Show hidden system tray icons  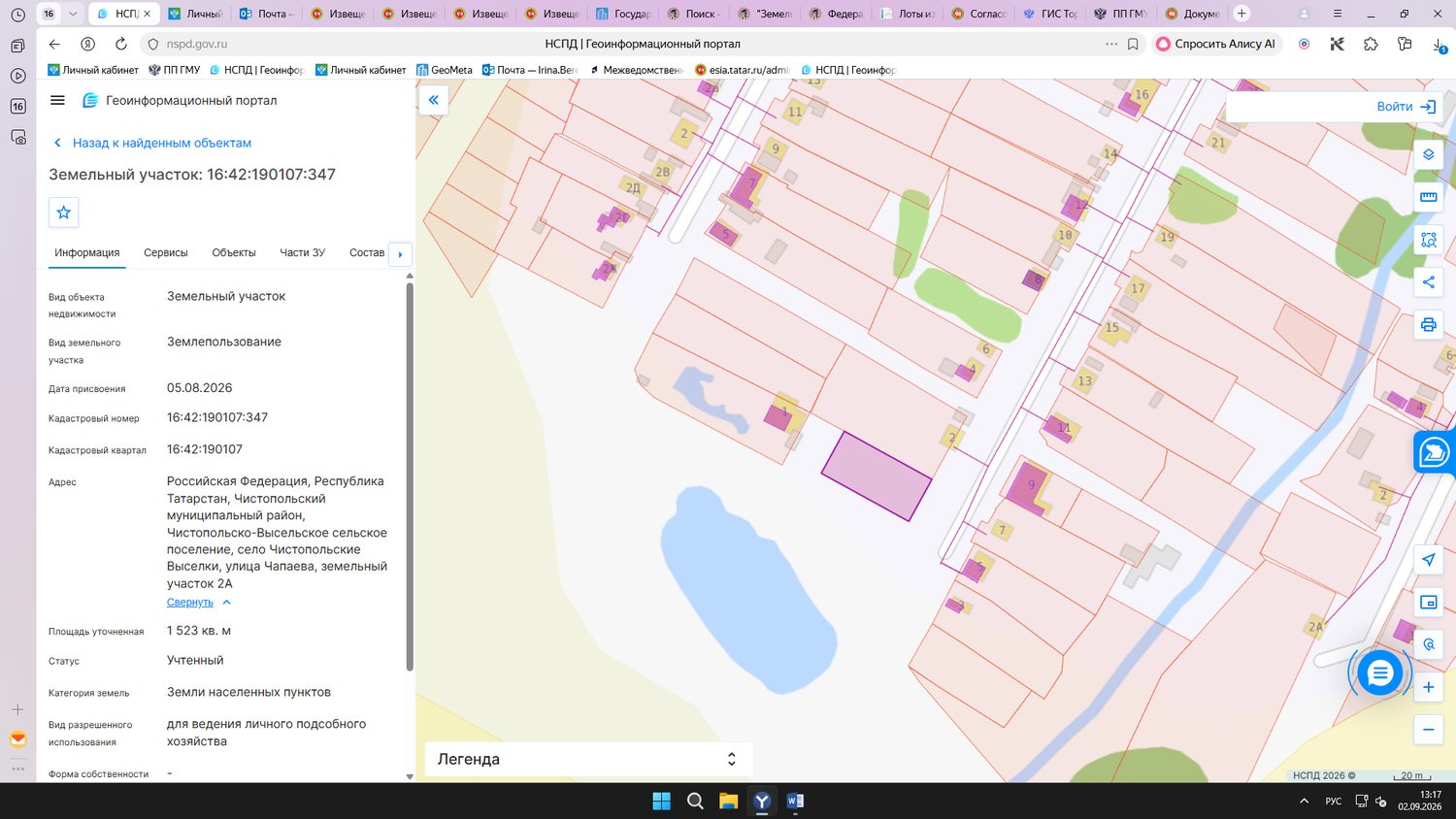tap(1304, 801)
